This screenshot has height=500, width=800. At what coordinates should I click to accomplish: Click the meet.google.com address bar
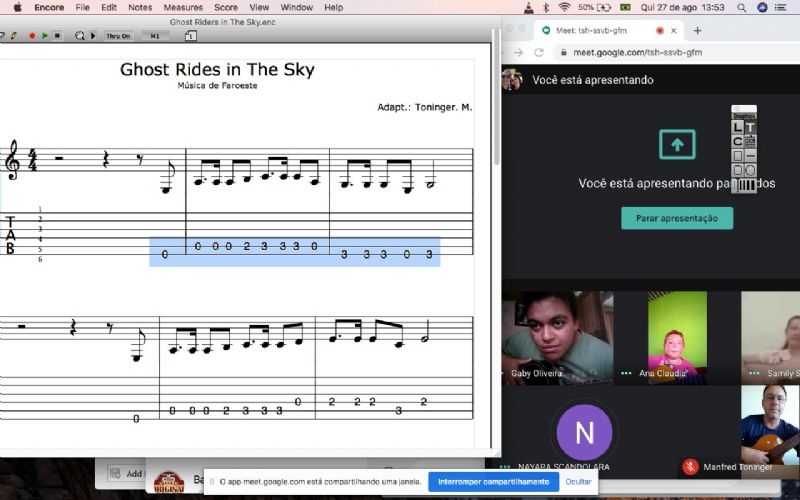click(676, 52)
